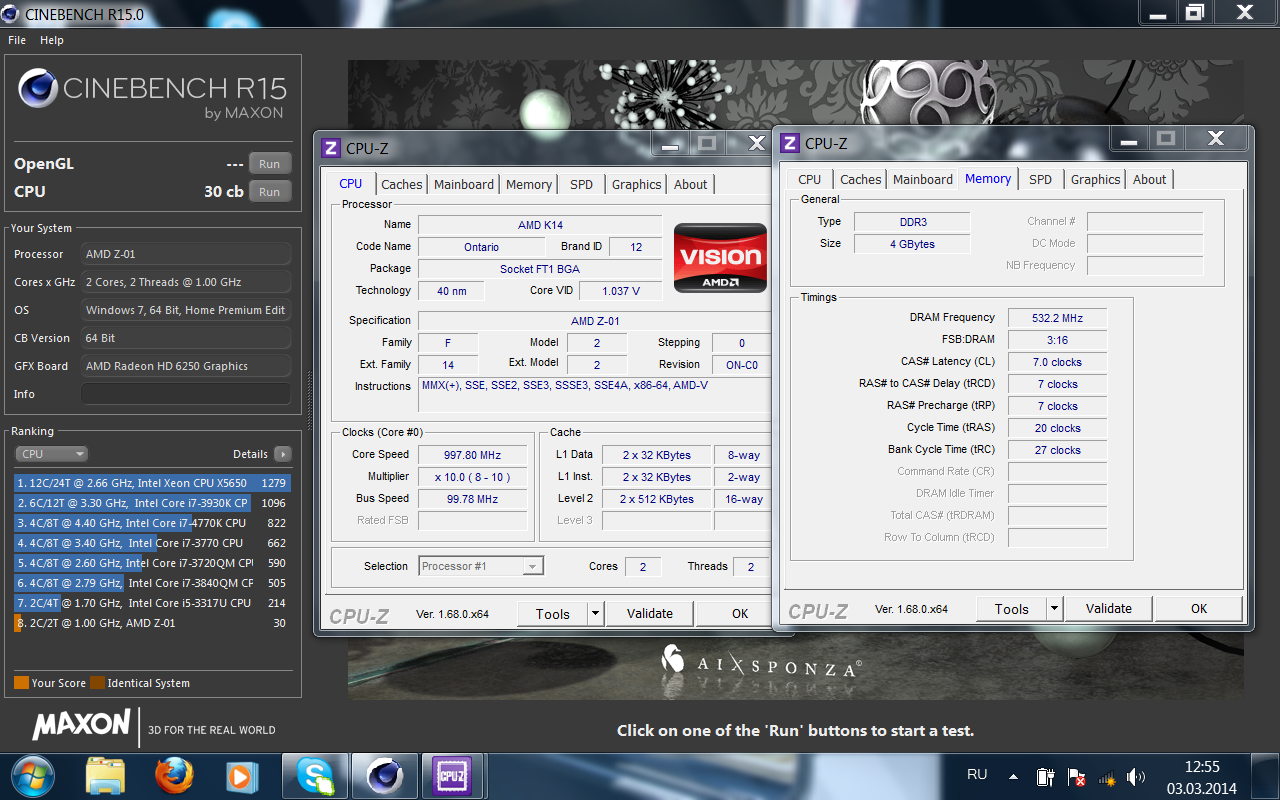Open media player taskbar icon
This screenshot has width=1280, height=800.
click(241, 776)
